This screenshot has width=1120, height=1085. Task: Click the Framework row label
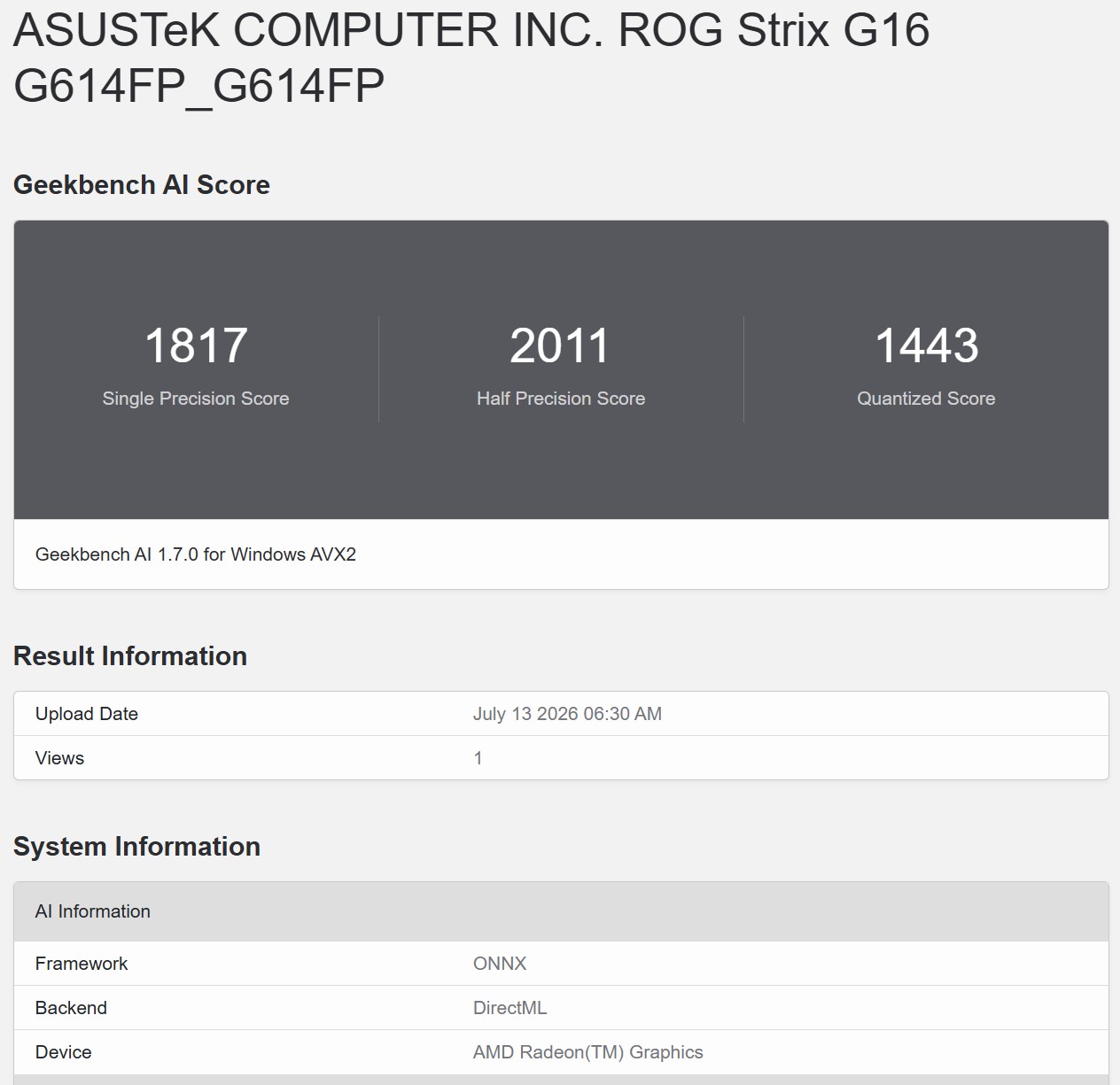[82, 964]
